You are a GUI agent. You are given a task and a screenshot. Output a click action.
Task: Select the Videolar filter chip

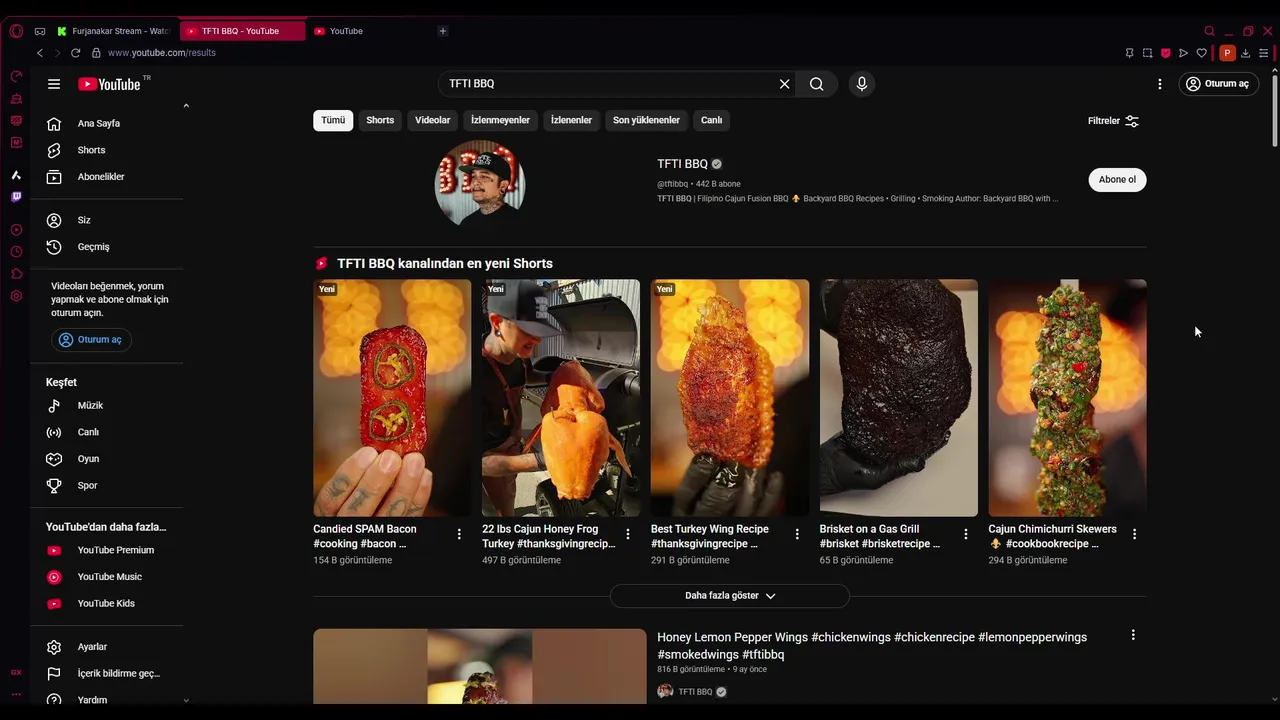tap(433, 120)
